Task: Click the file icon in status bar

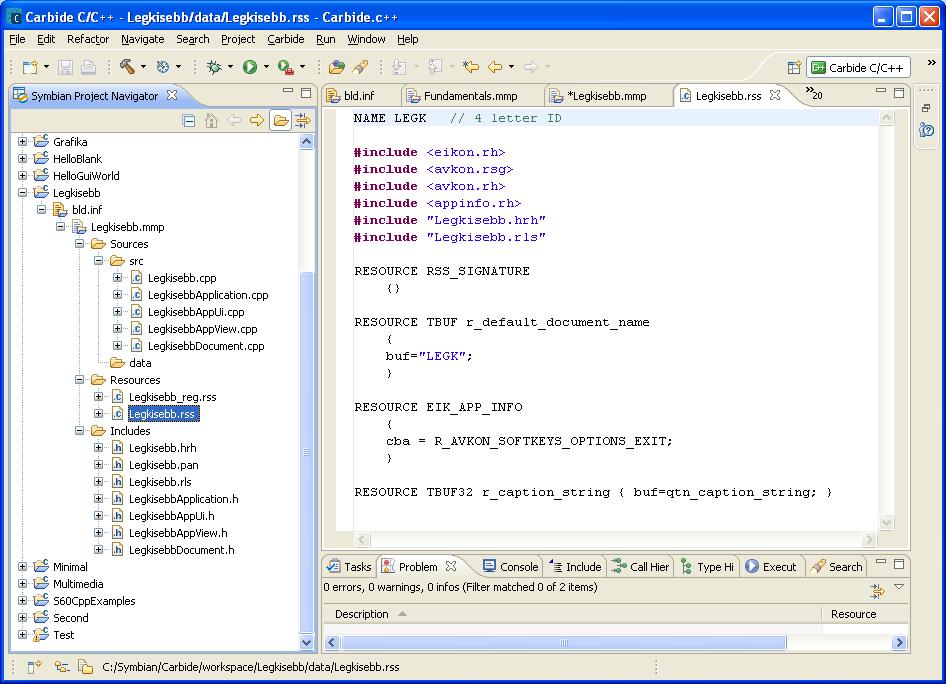Action: click(86, 667)
